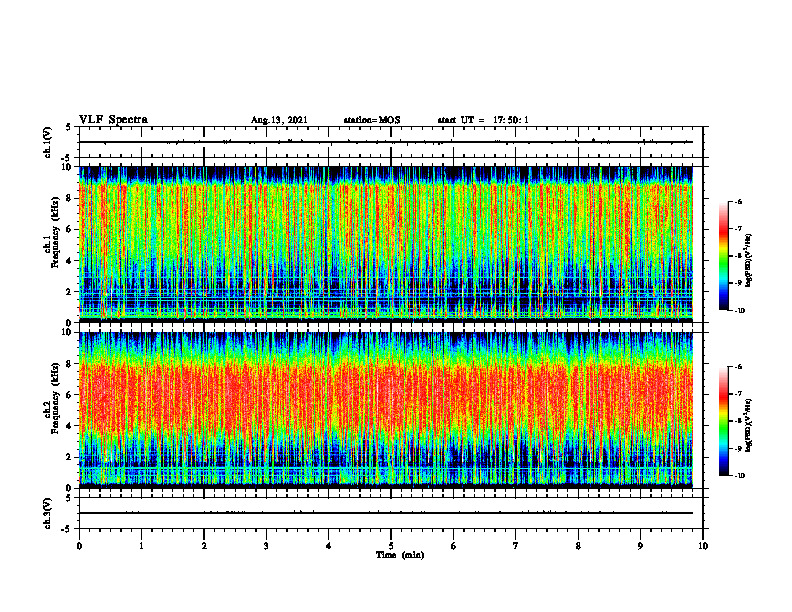
Task: Click time axis tick label "8"
Action: (578, 546)
